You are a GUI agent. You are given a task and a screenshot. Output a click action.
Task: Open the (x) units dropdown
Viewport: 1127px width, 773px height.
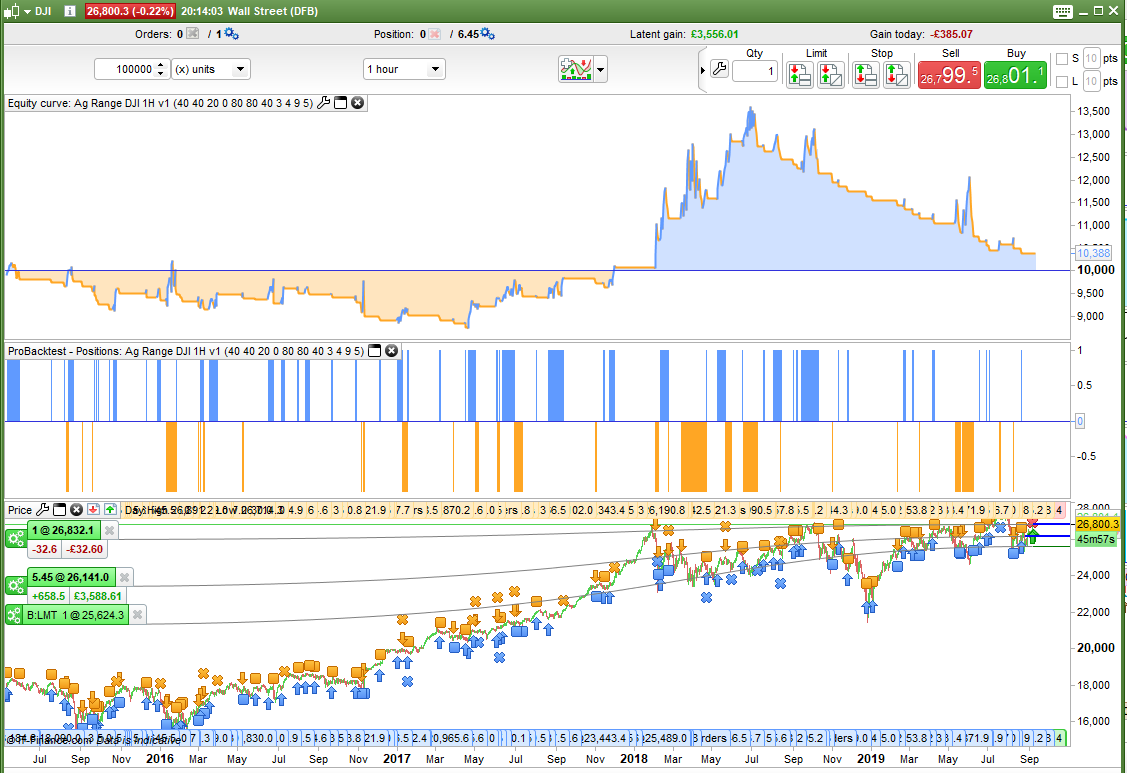click(x=241, y=69)
